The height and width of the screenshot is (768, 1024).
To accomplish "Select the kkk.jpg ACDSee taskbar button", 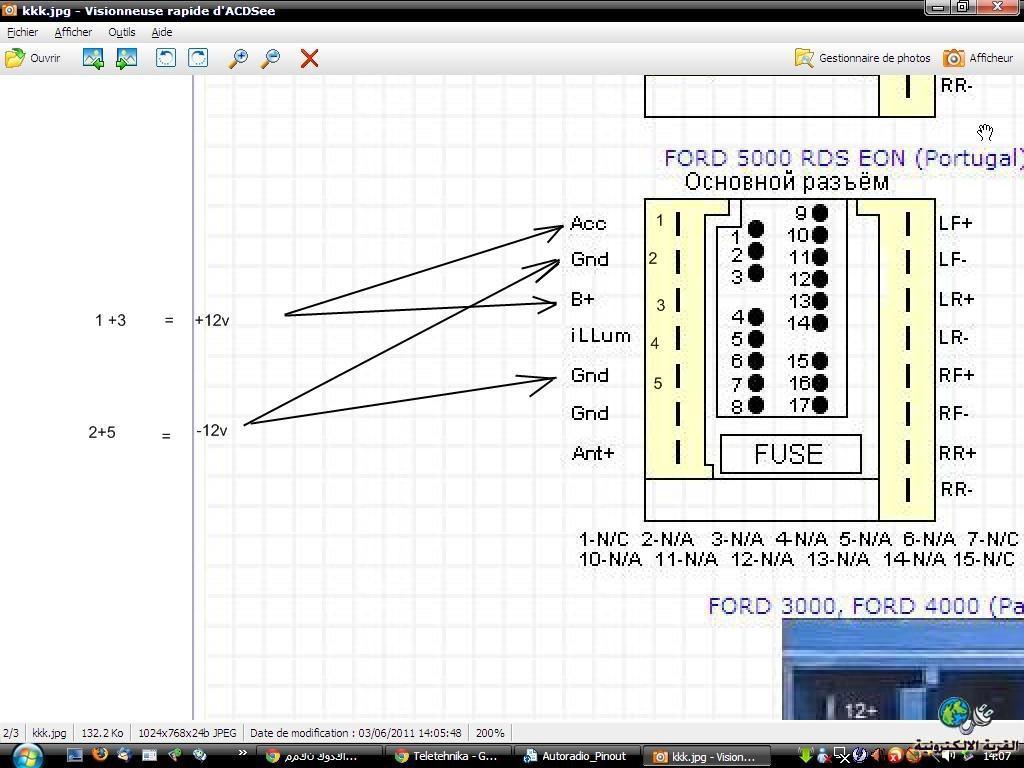I will (x=707, y=756).
